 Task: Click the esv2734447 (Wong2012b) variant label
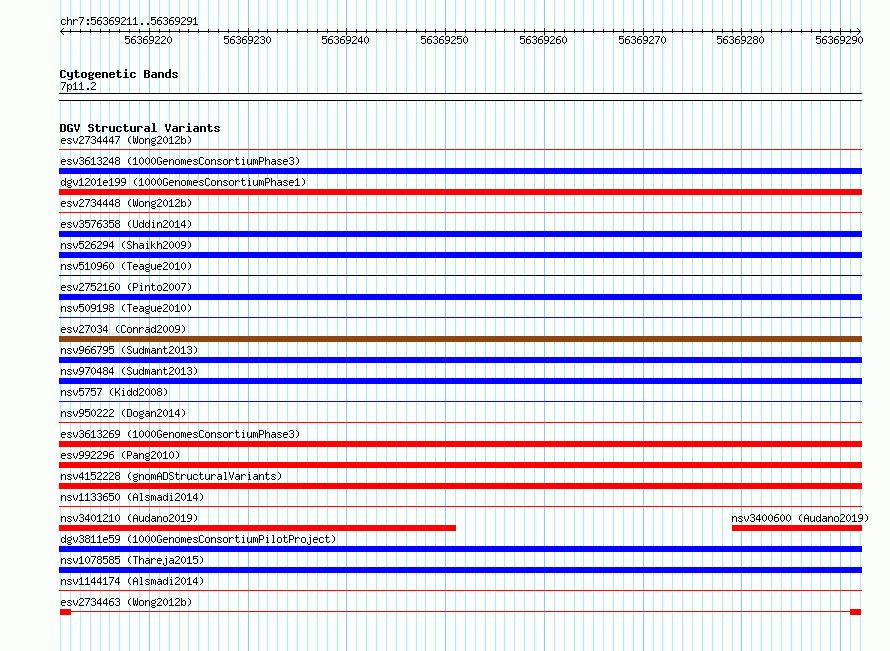tap(126, 140)
